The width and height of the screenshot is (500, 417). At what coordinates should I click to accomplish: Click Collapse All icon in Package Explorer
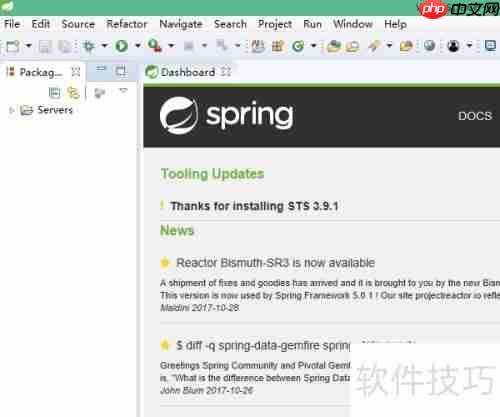[x=54, y=93]
